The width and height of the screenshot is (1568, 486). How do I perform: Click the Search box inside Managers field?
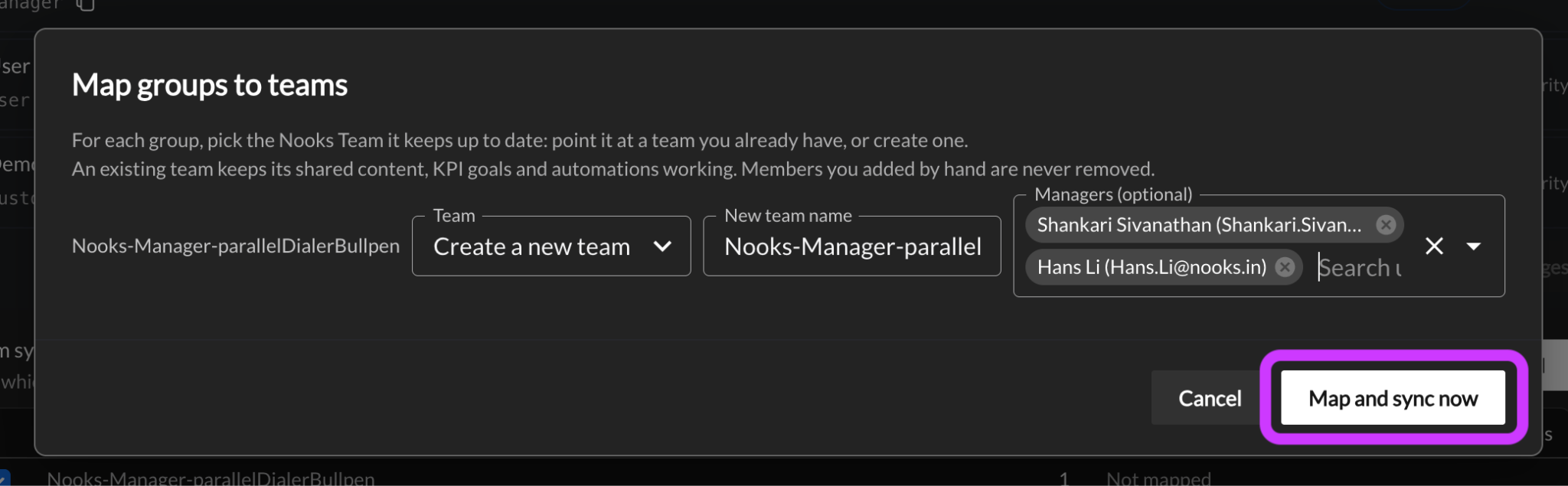coord(1360,268)
